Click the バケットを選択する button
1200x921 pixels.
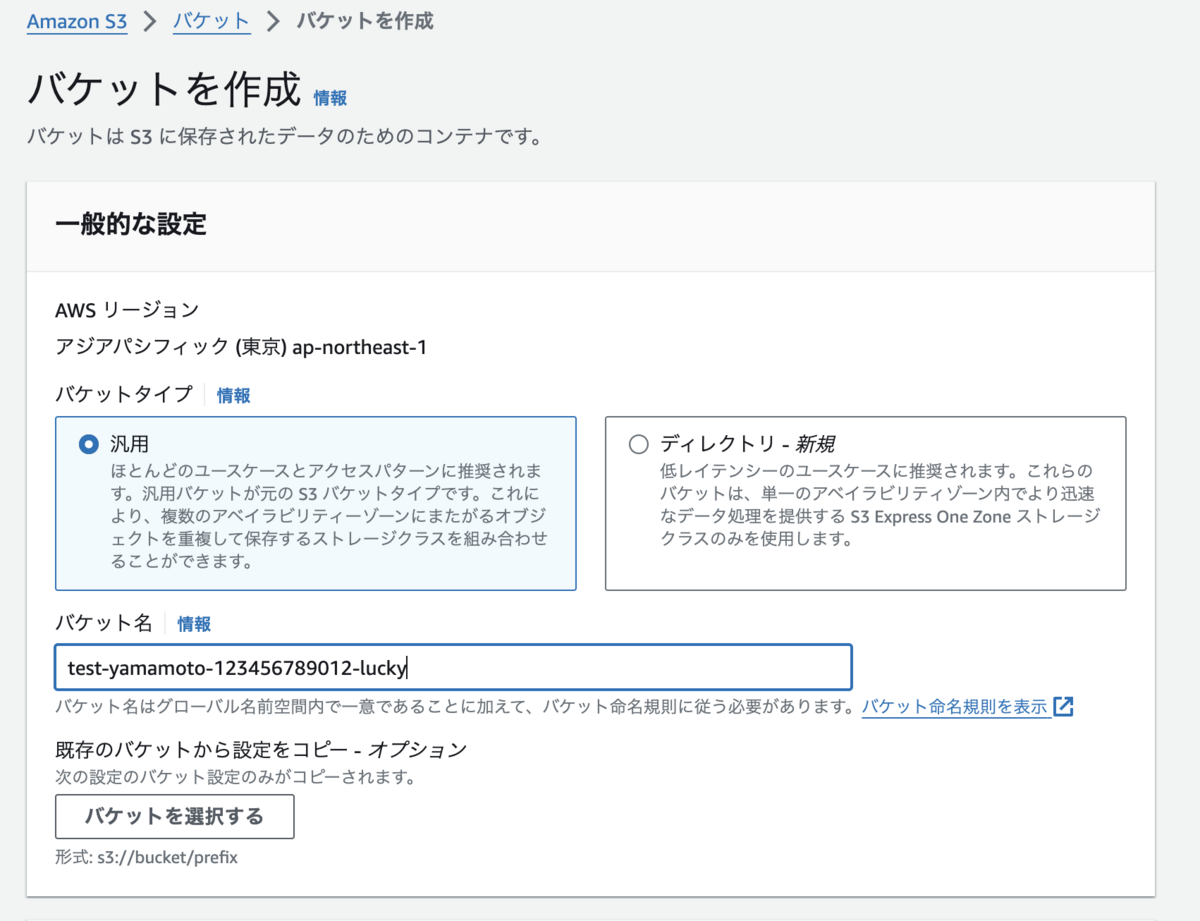[174, 816]
